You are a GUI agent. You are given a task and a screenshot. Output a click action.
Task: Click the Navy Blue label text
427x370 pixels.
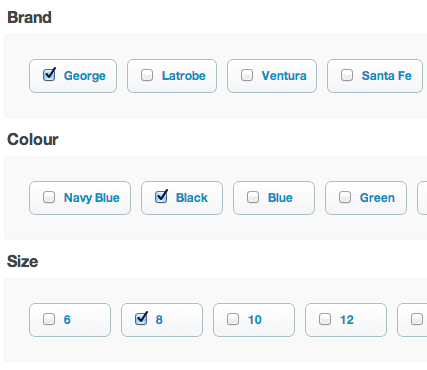click(x=92, y=198)
